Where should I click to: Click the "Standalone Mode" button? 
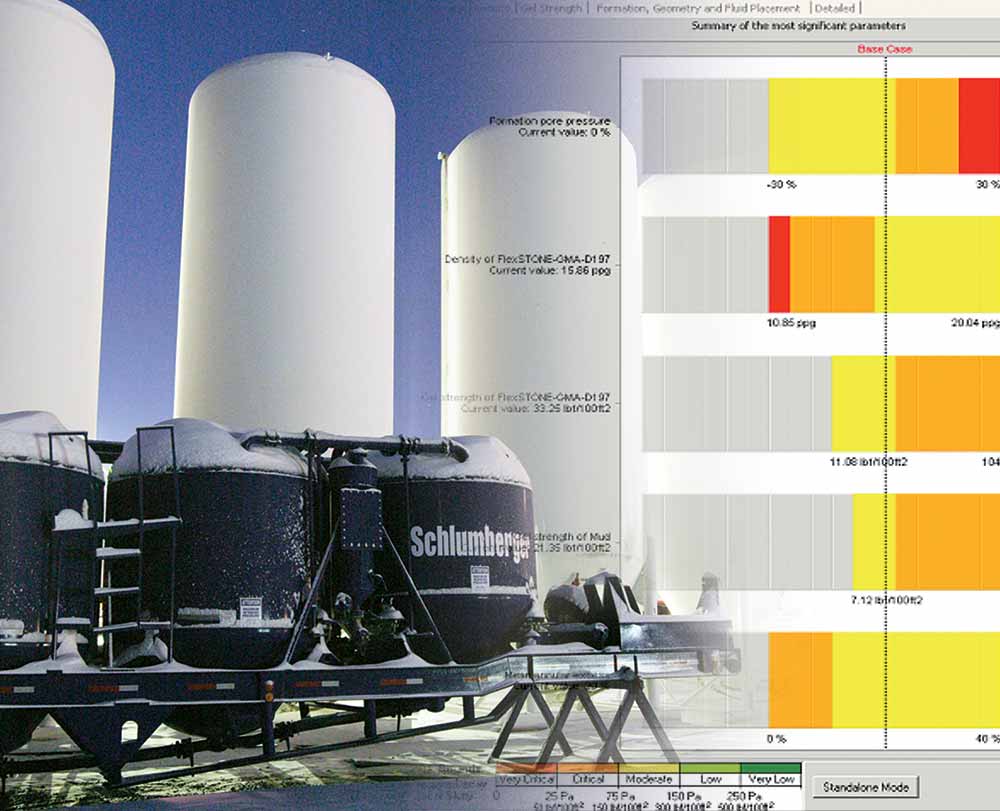point(868,786)
